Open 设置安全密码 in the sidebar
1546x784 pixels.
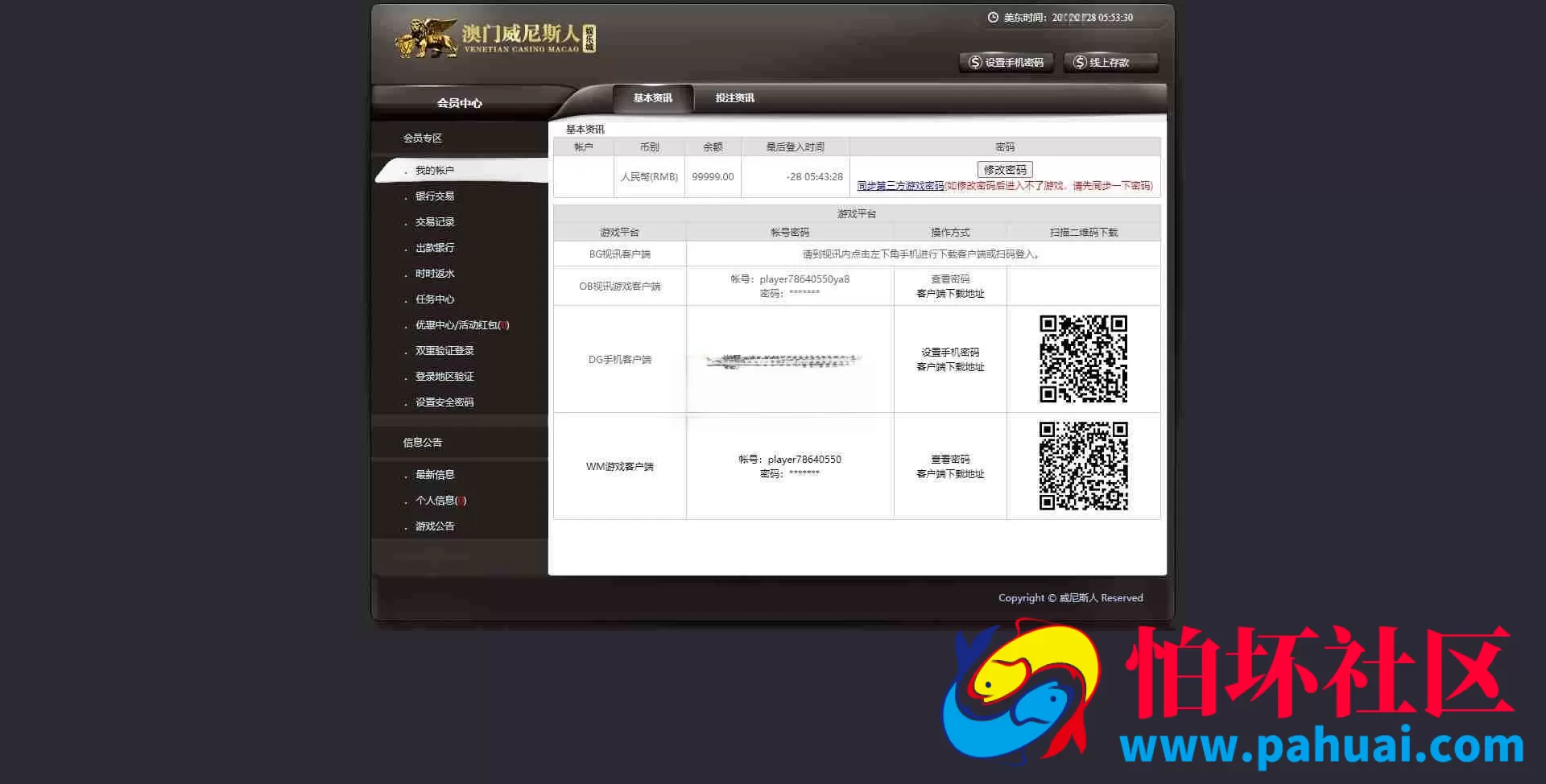(444, 402)
